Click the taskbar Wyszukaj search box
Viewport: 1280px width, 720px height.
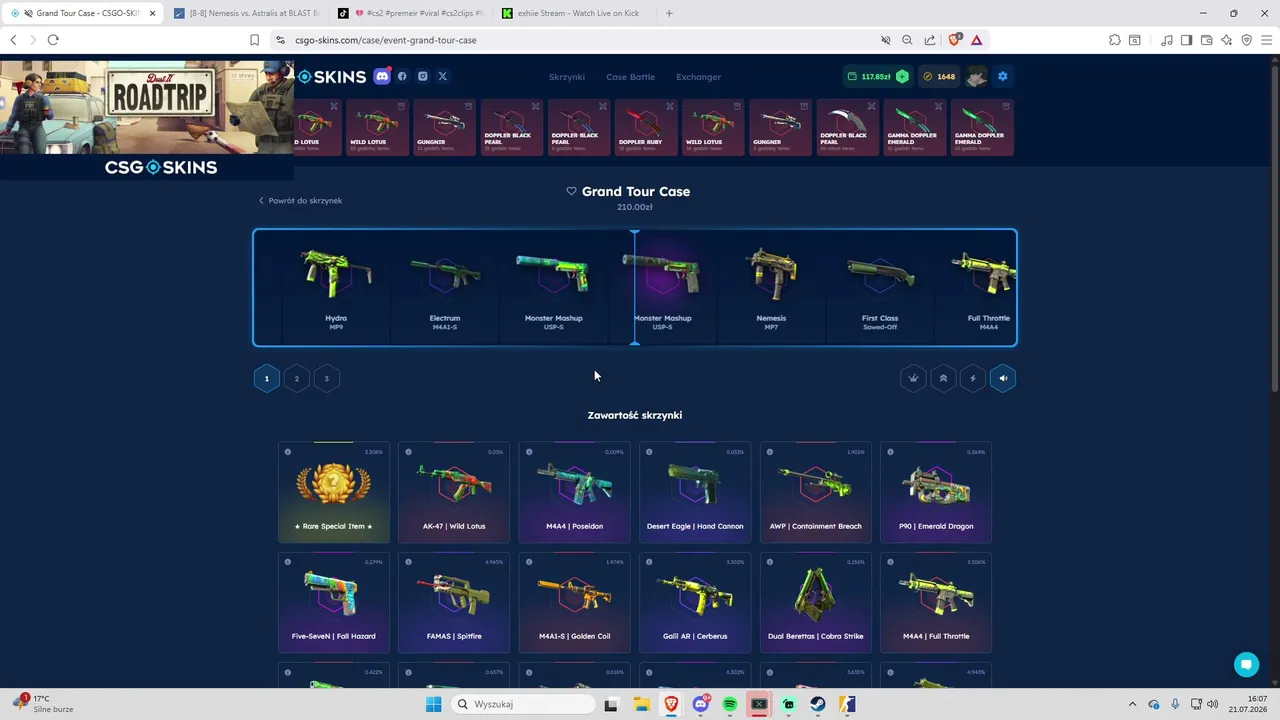click(x=522, y=704)
